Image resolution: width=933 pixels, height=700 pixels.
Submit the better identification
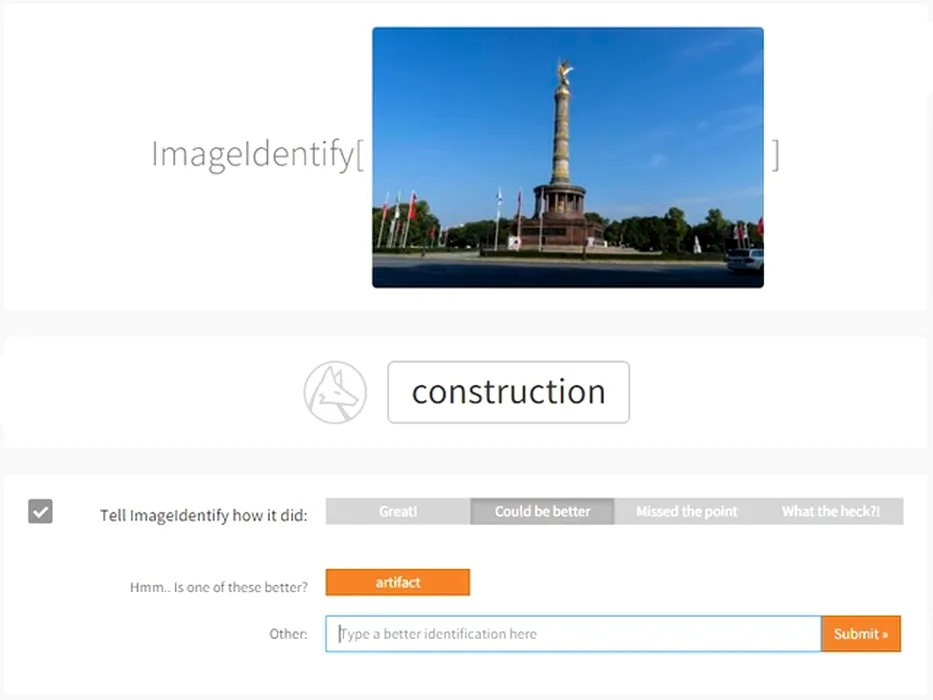pos(861,634)
